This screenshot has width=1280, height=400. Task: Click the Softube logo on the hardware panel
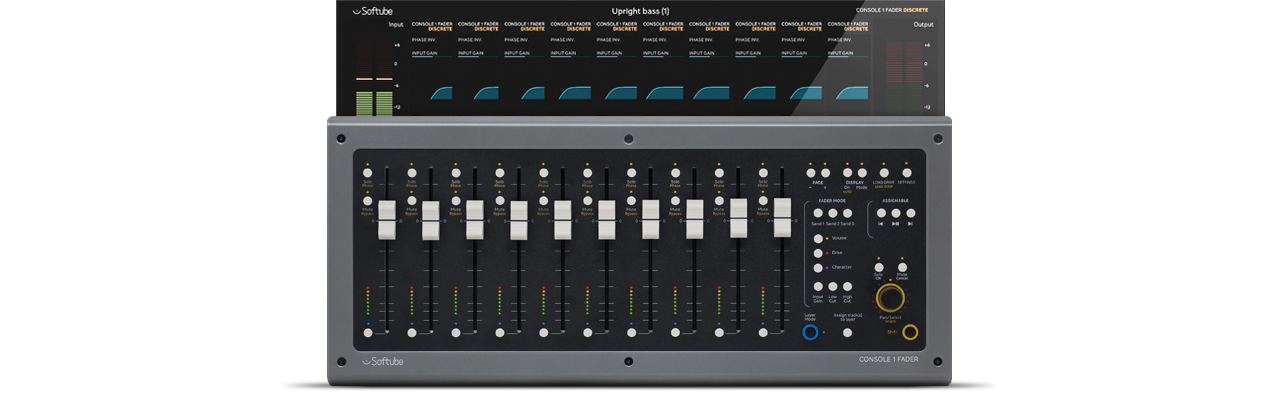(x=382, y=360)
